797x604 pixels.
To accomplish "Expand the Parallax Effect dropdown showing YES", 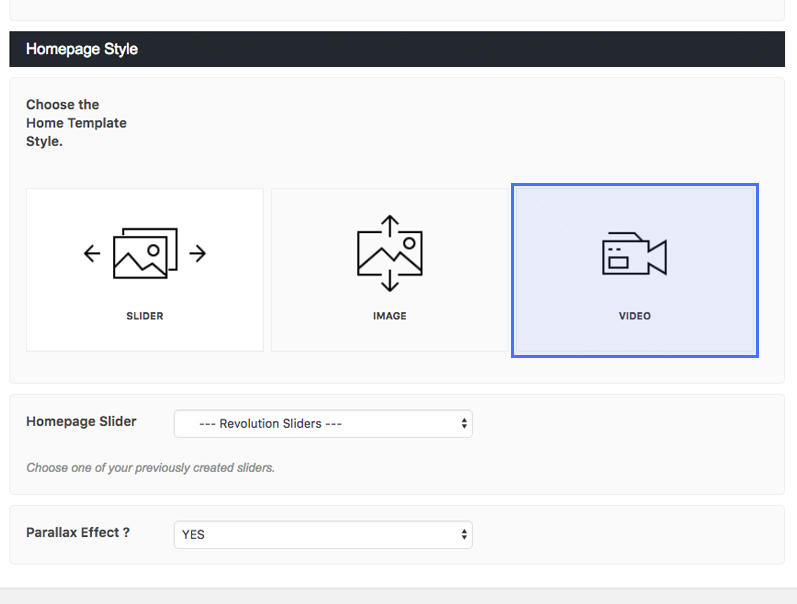I will tap(322, 535).
